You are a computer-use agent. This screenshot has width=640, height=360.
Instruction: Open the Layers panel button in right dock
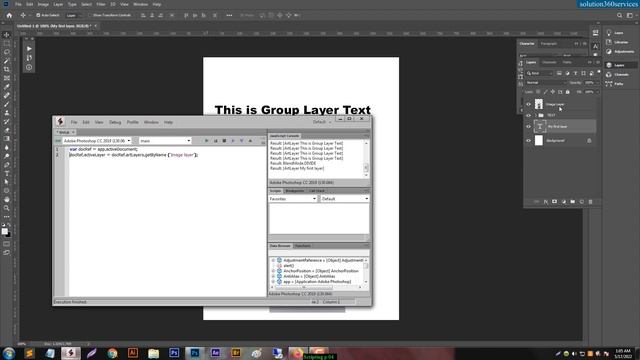[620, 65]
